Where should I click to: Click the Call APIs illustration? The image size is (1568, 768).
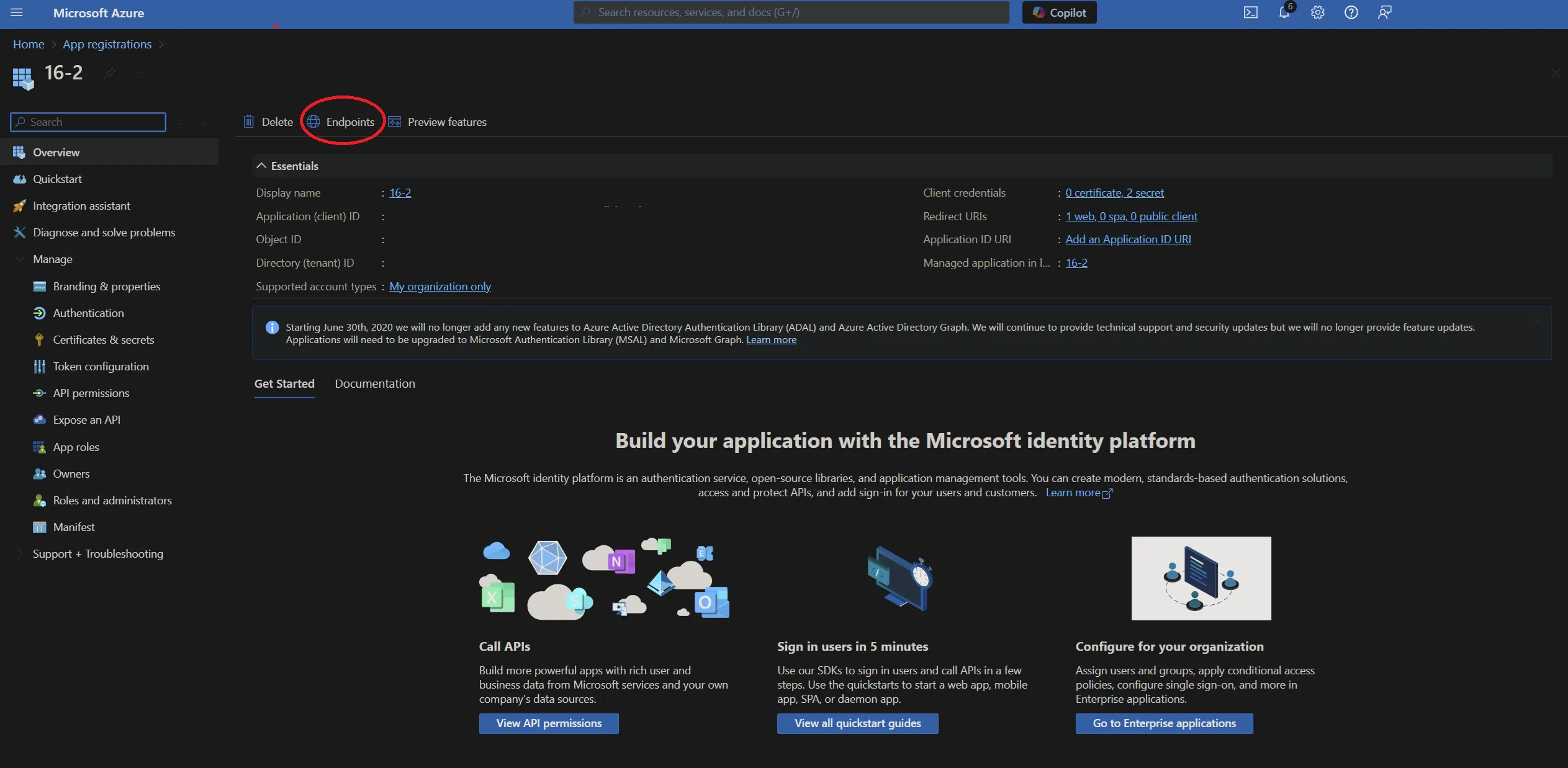coord(604,578)
